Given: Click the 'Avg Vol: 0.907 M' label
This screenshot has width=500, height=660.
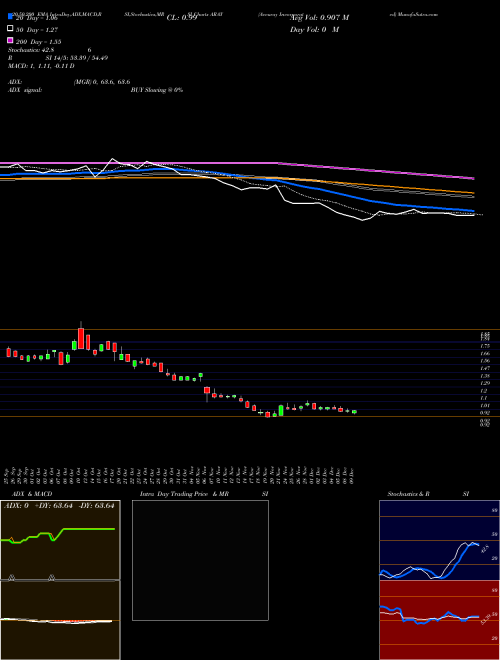Looking at the screenshot, I should 319,18.
